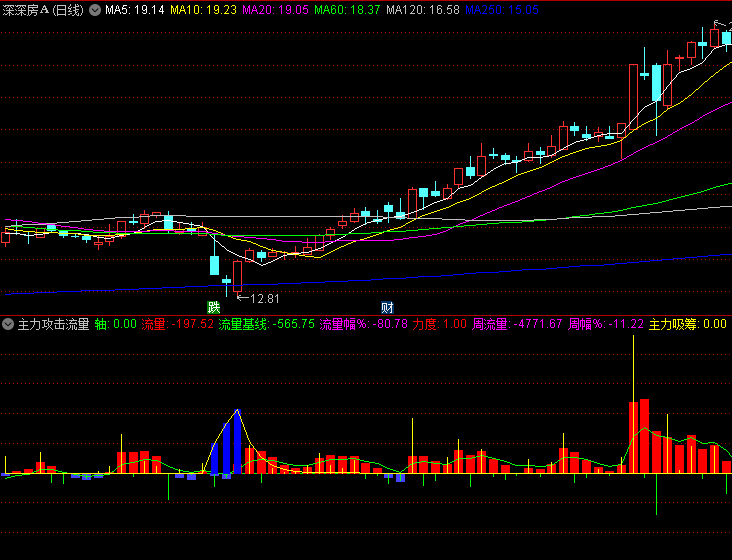Screen dimensions: 732x560
Task: Click the 轴: 0.00 value
Action: pyautogui.click(x=116, y=324)
